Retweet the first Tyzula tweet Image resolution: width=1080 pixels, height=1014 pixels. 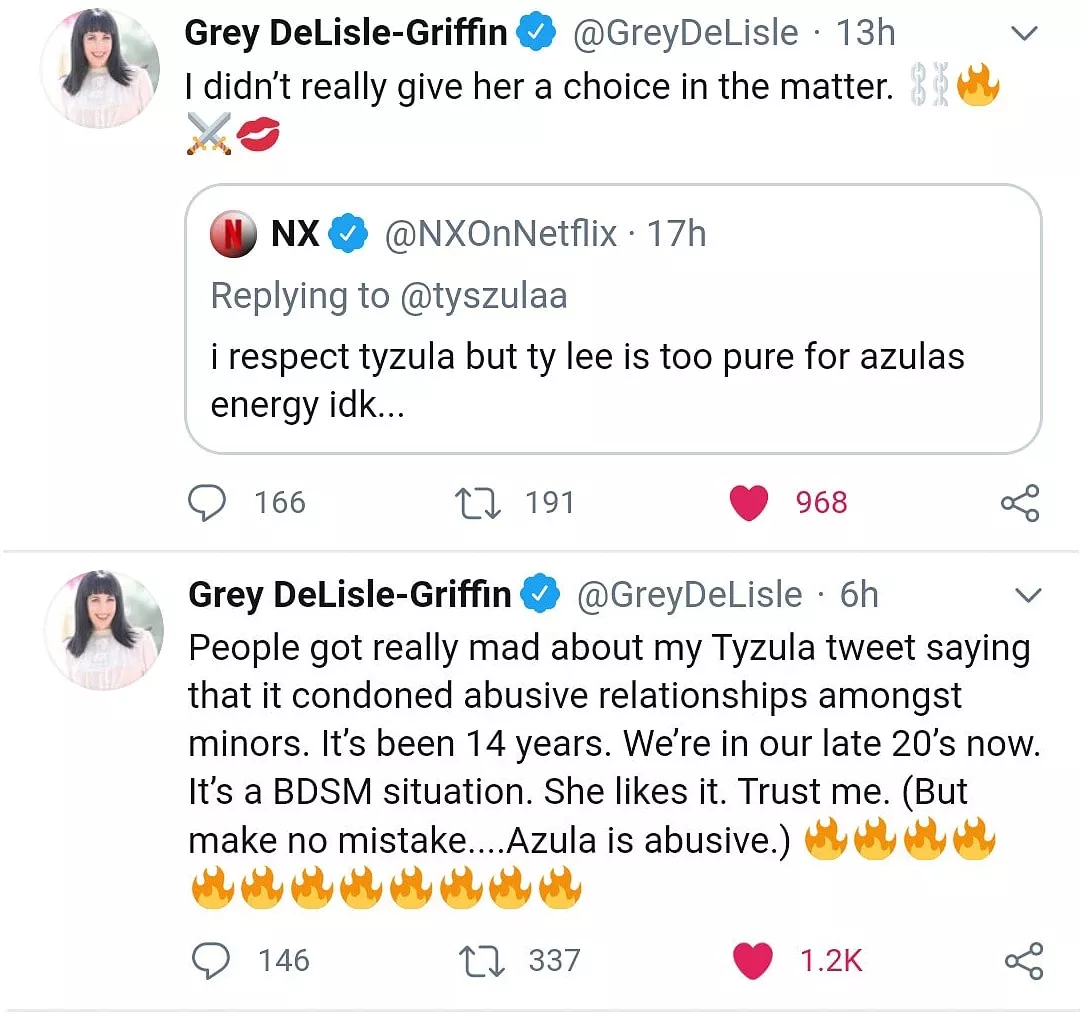click(476, 502)
